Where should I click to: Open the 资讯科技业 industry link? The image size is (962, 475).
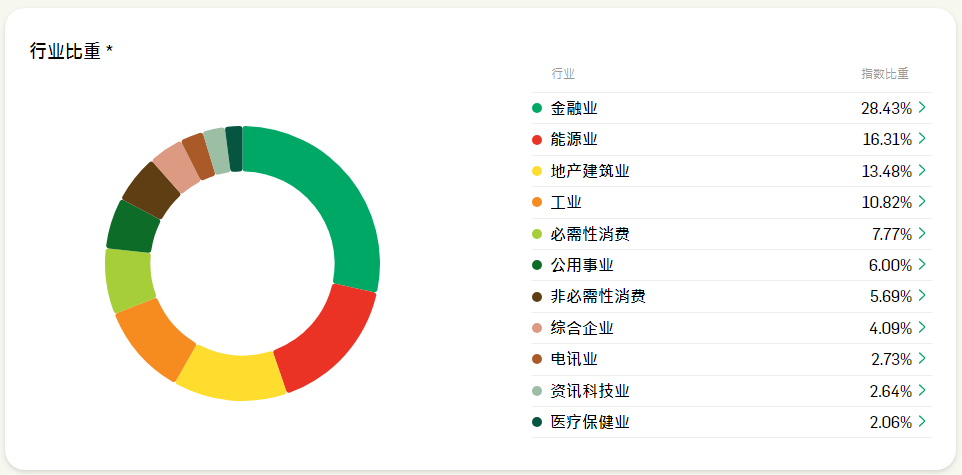590,391
